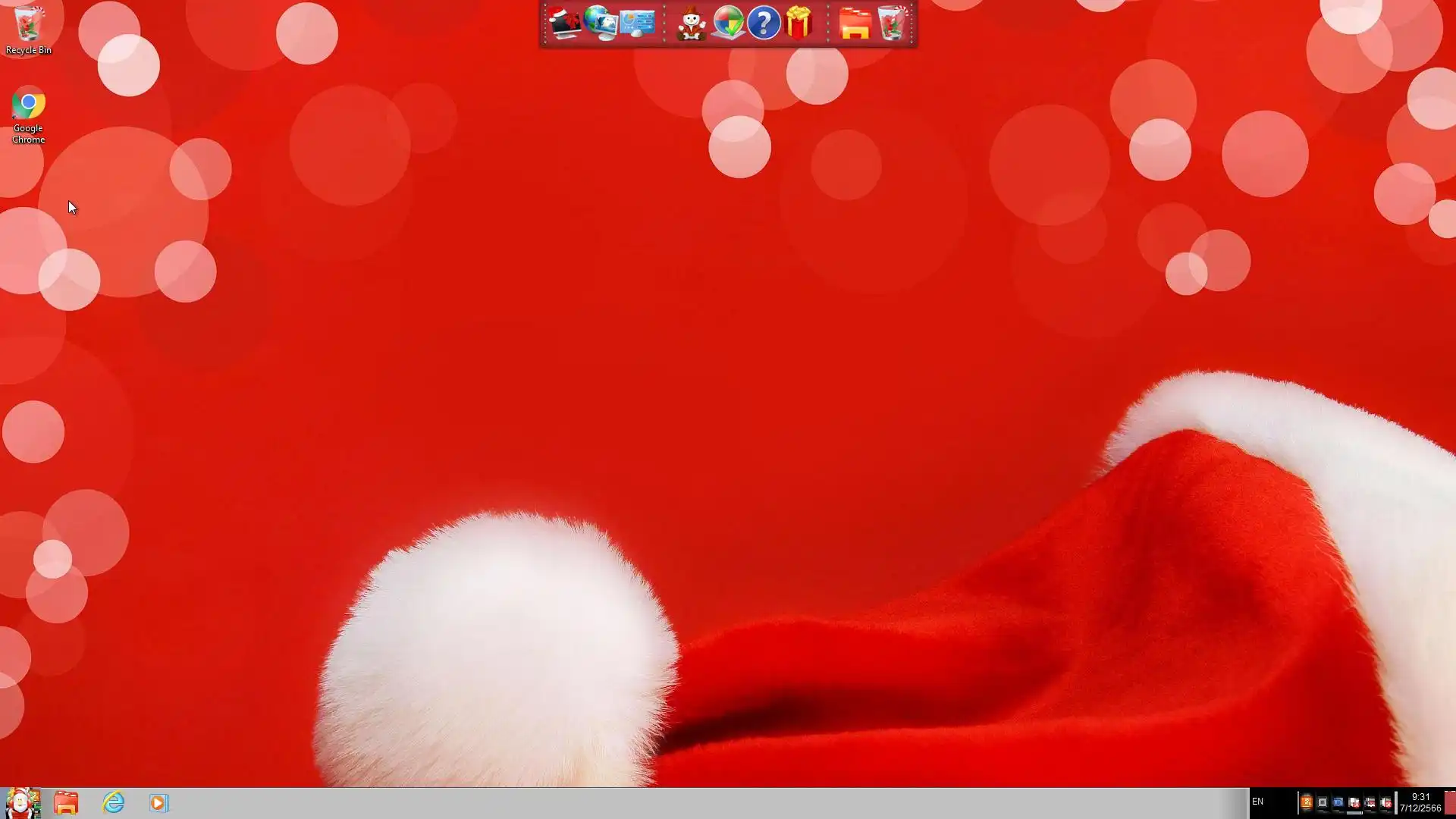Click the orange system tray icon
Screen dimensions: 1456x819
1306,802
